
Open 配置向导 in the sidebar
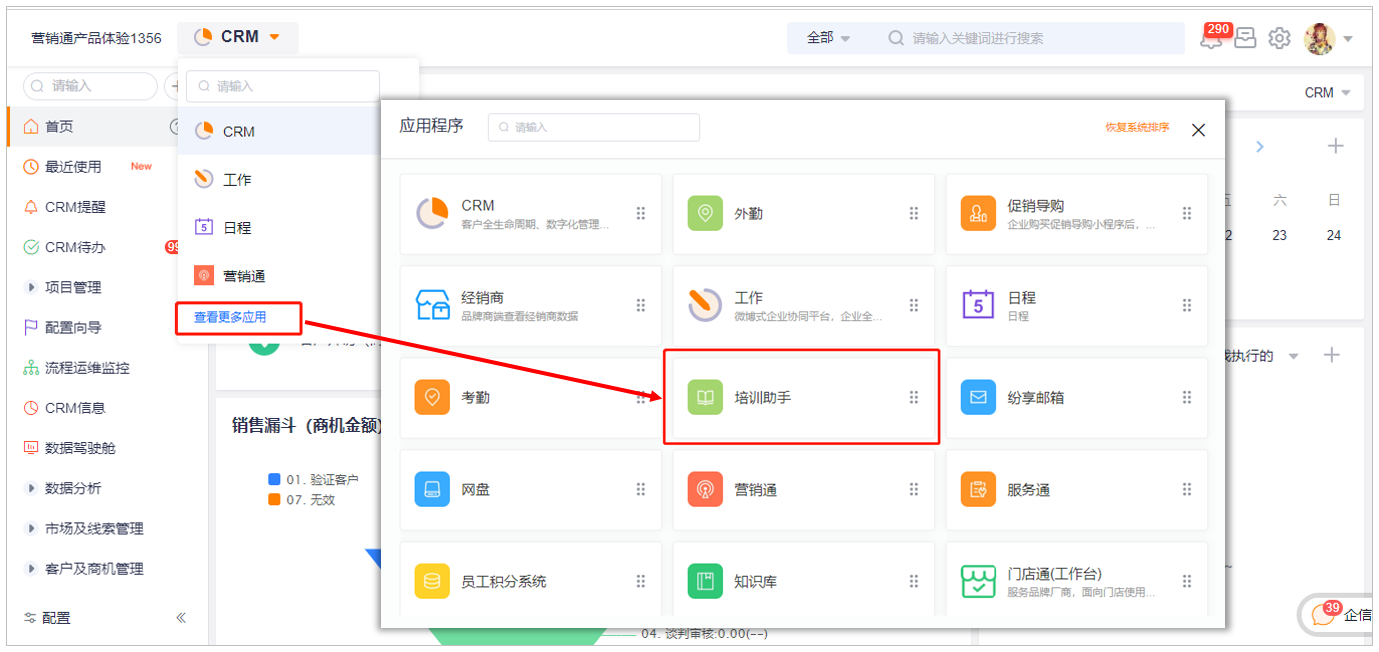point(73,327)
